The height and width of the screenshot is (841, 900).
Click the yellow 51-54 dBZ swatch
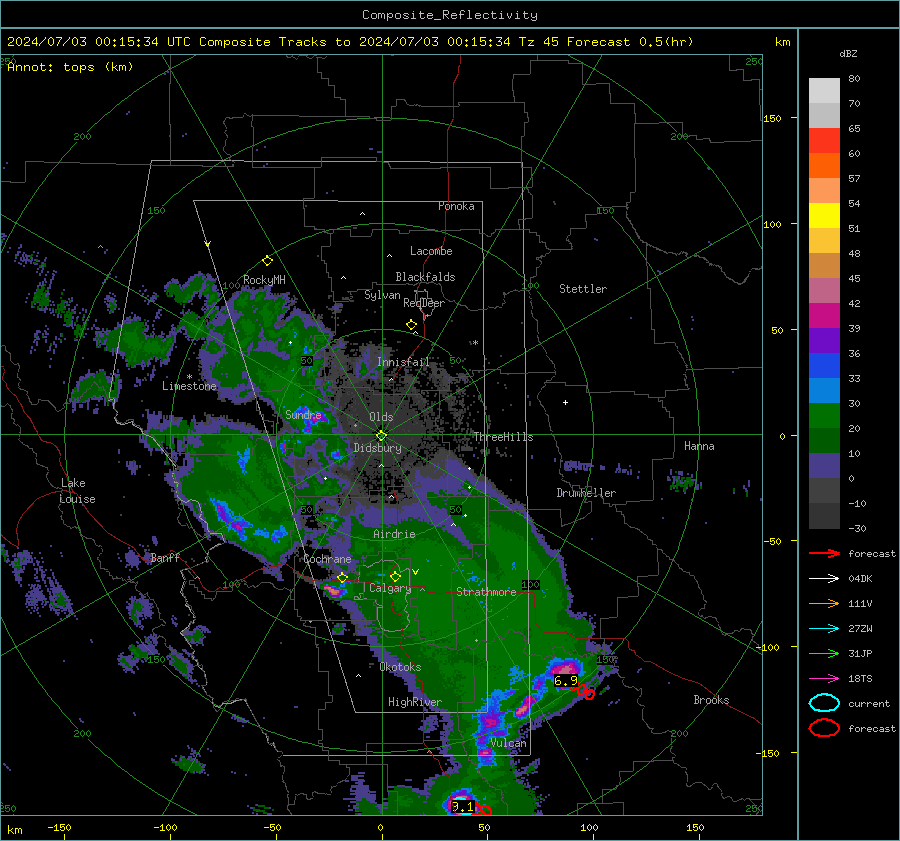(x=824, y=216)
